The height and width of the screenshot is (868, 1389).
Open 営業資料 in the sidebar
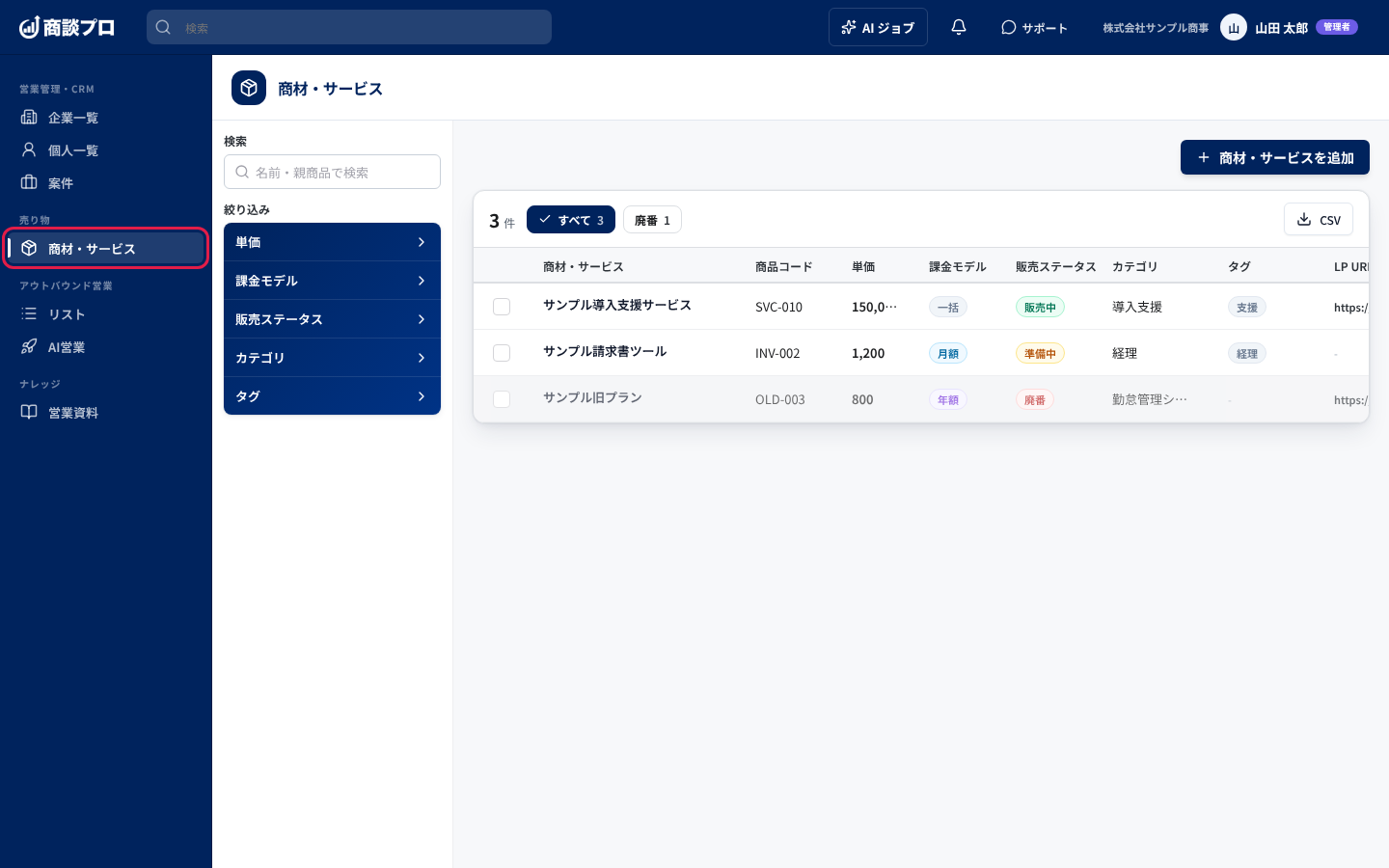[106, 412]
